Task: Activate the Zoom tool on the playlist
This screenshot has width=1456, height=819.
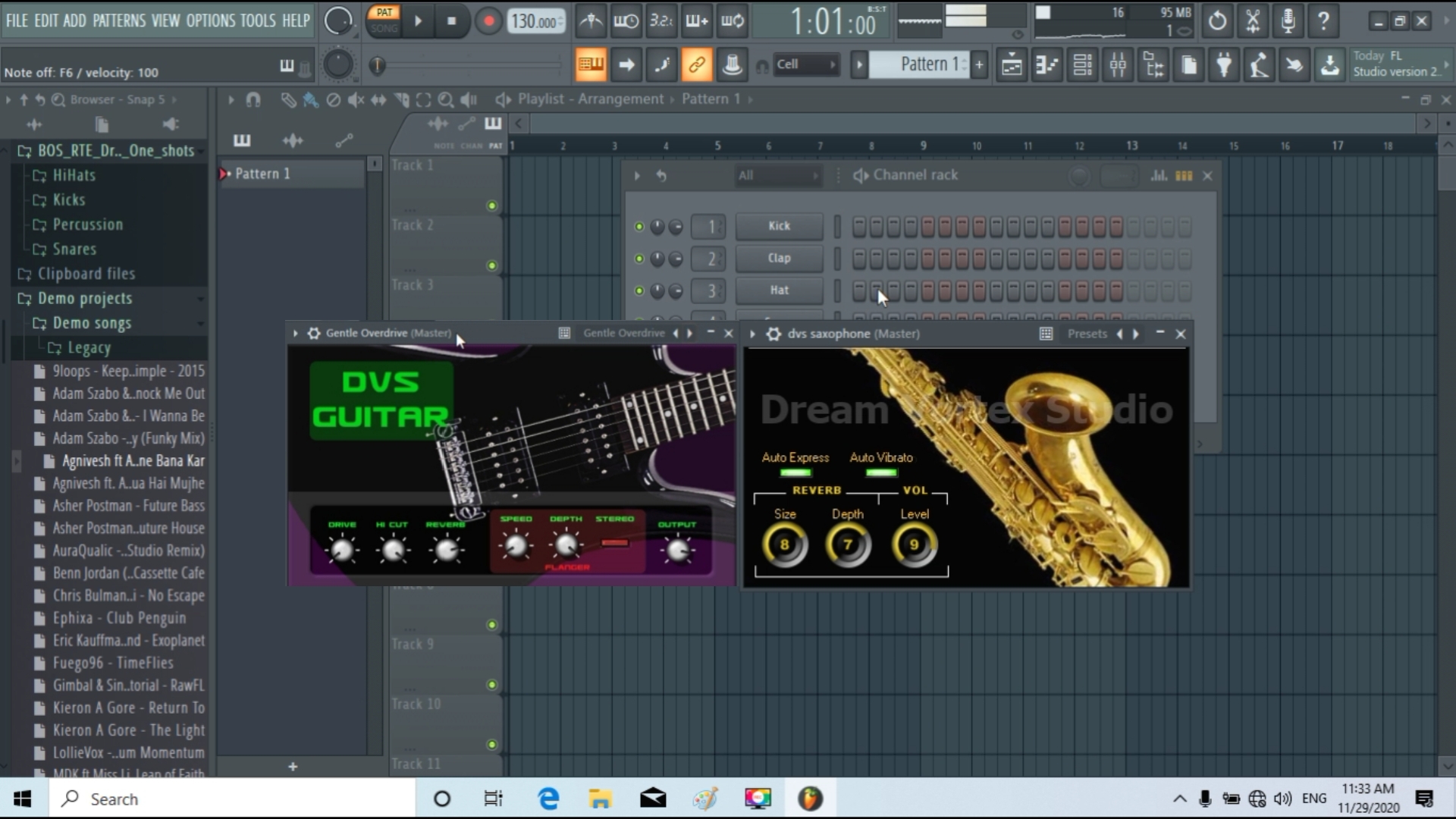Action: click(x=447, y=99)
